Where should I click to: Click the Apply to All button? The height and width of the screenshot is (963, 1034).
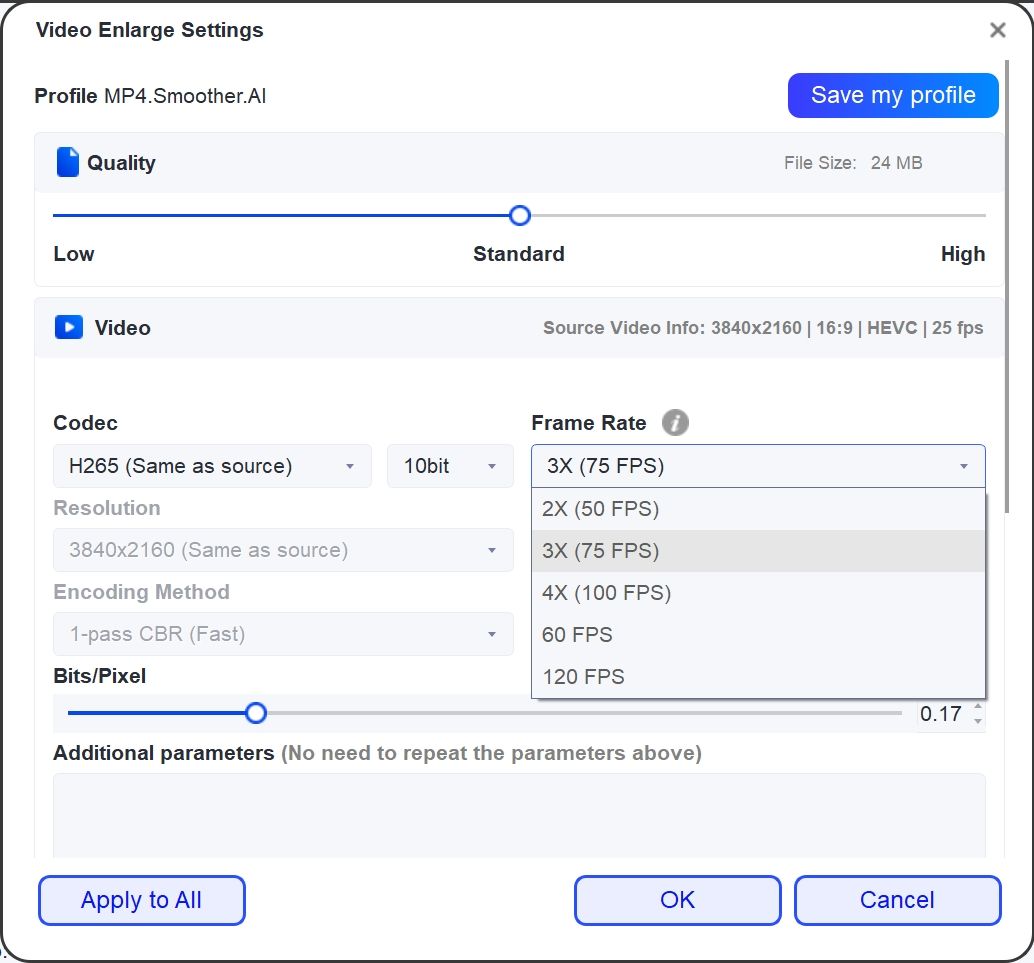(141, 900)
